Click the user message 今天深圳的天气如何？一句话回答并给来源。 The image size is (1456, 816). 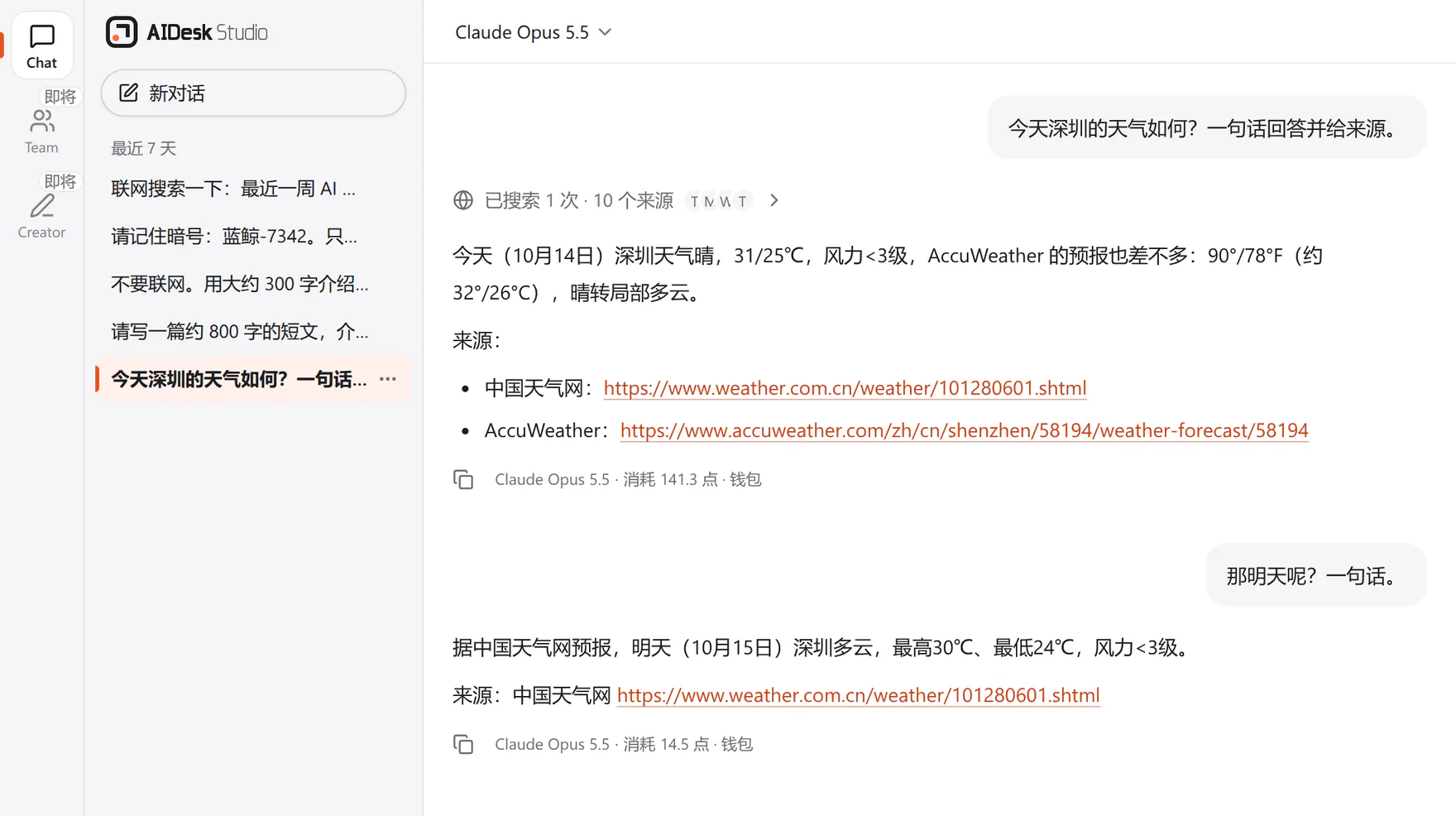point(1206,128)
